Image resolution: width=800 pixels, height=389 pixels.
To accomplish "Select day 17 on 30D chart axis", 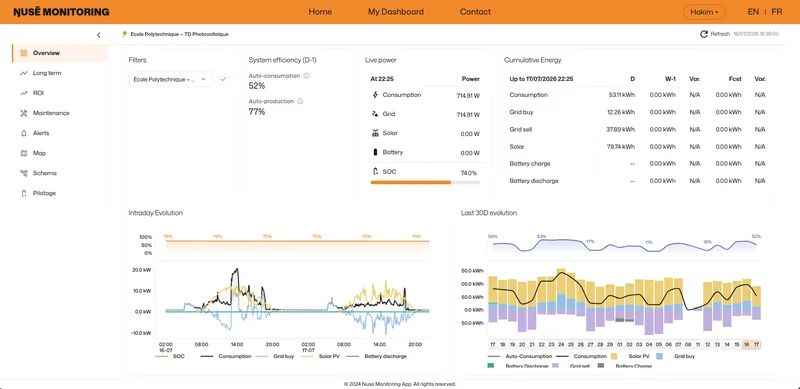I will (x=757, y=345).
